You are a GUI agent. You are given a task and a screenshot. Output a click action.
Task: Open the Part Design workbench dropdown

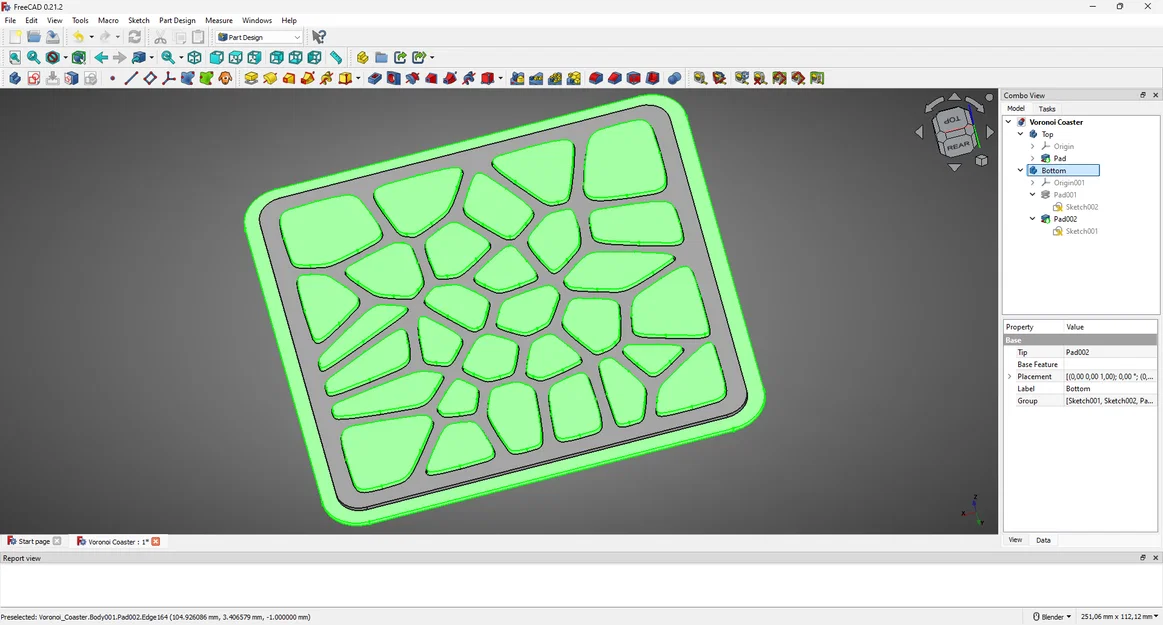(x=259, y=37)
